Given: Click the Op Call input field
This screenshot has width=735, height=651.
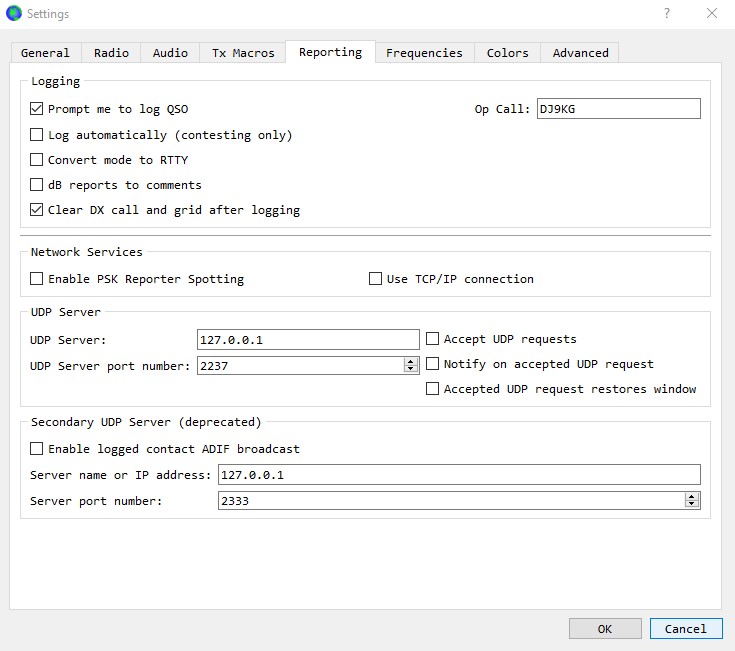Looking at the screenshot, I should [619, 109].
